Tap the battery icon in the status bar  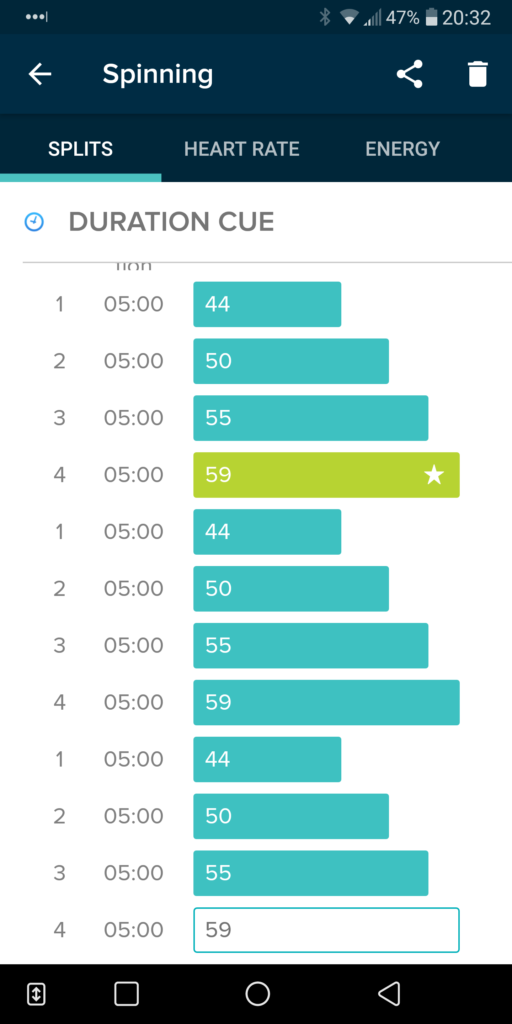[x=430, y=18]
